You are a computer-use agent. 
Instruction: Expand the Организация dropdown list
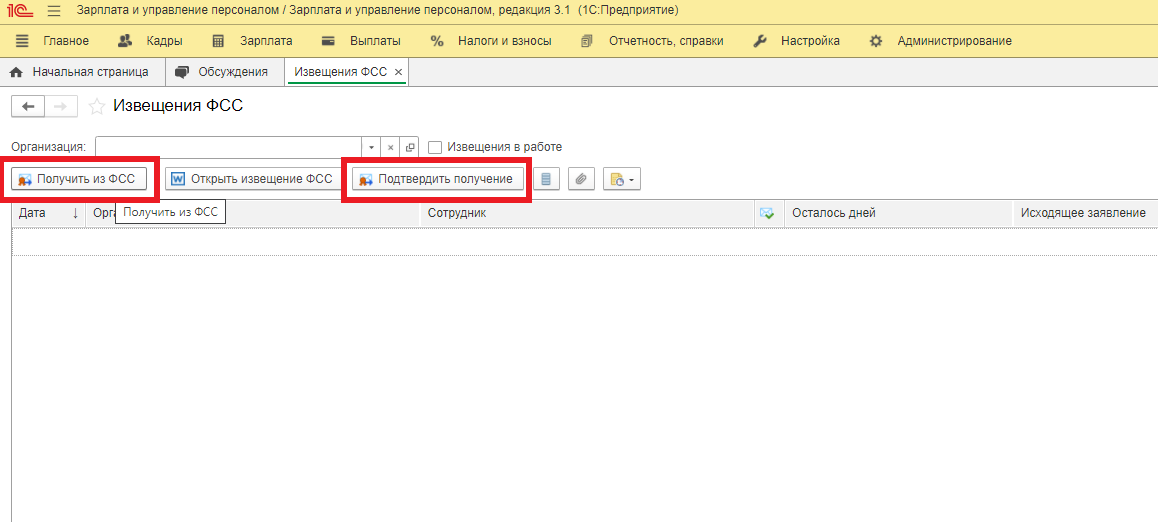371,147
